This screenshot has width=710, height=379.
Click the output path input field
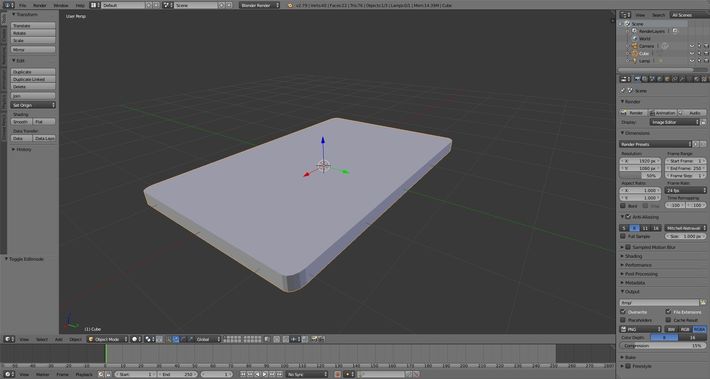pyautogui.click(x=659, y=302)
